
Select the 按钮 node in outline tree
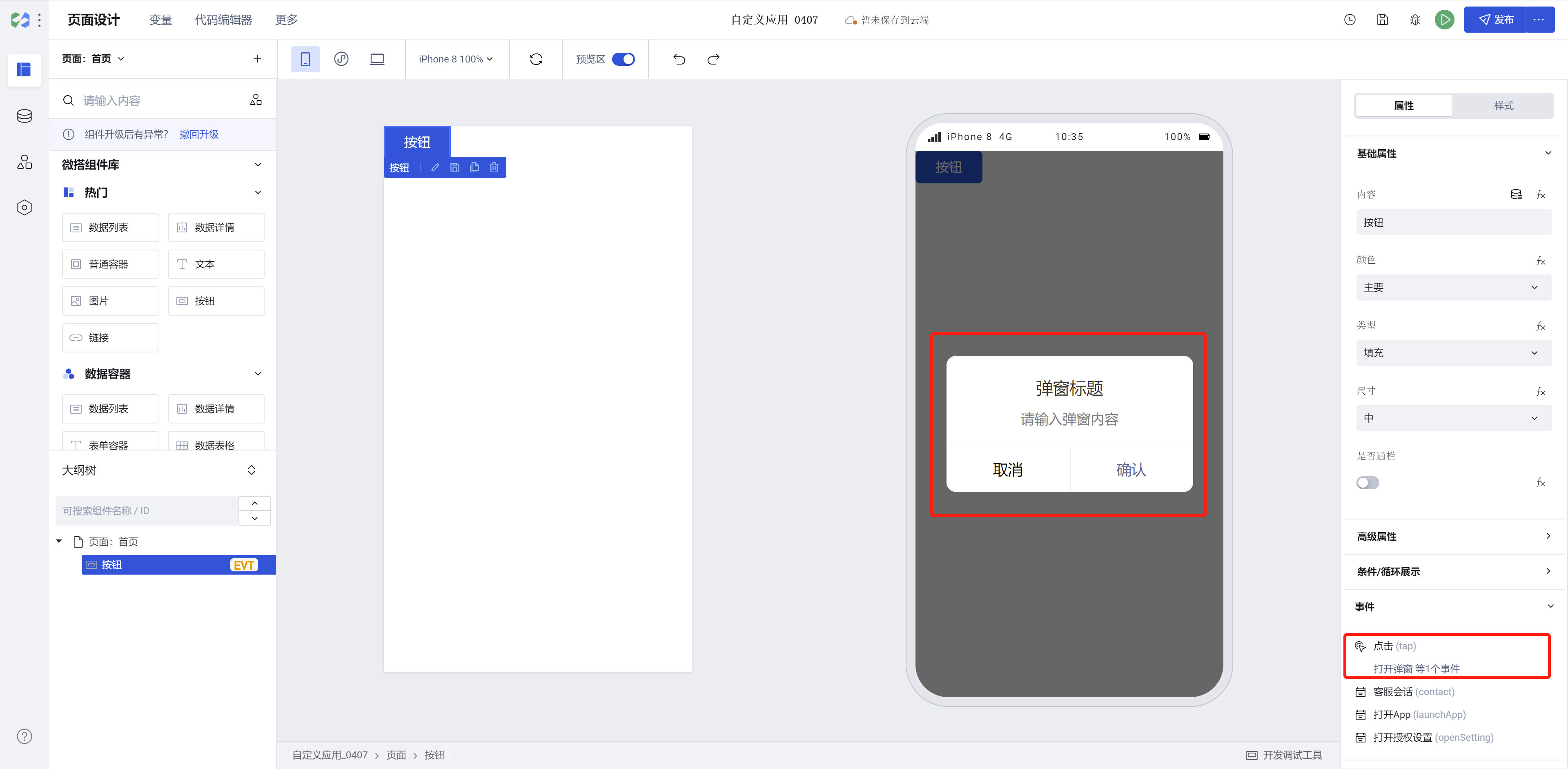178,564
